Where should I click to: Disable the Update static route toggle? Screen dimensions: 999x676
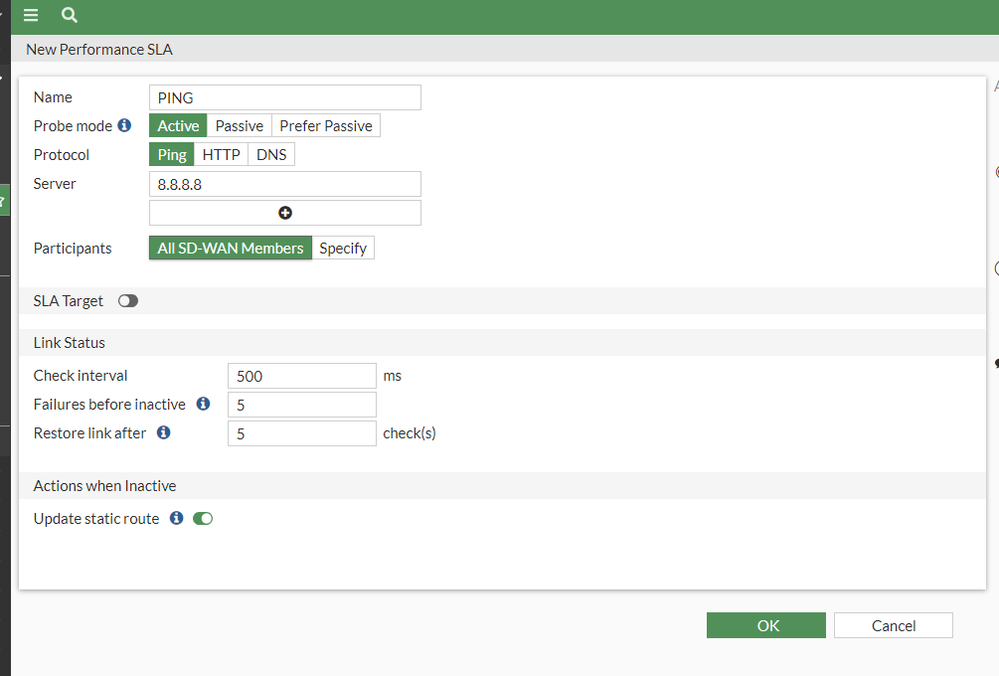pos(203,518)
